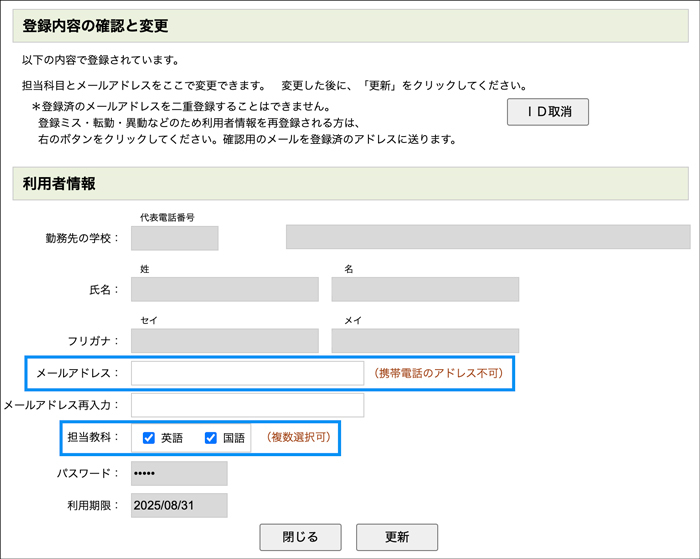Uncheck the 英語 checkbox
The height and width of the screenshot is (559, 700).
pyautogui.click(x=149, y=438)
